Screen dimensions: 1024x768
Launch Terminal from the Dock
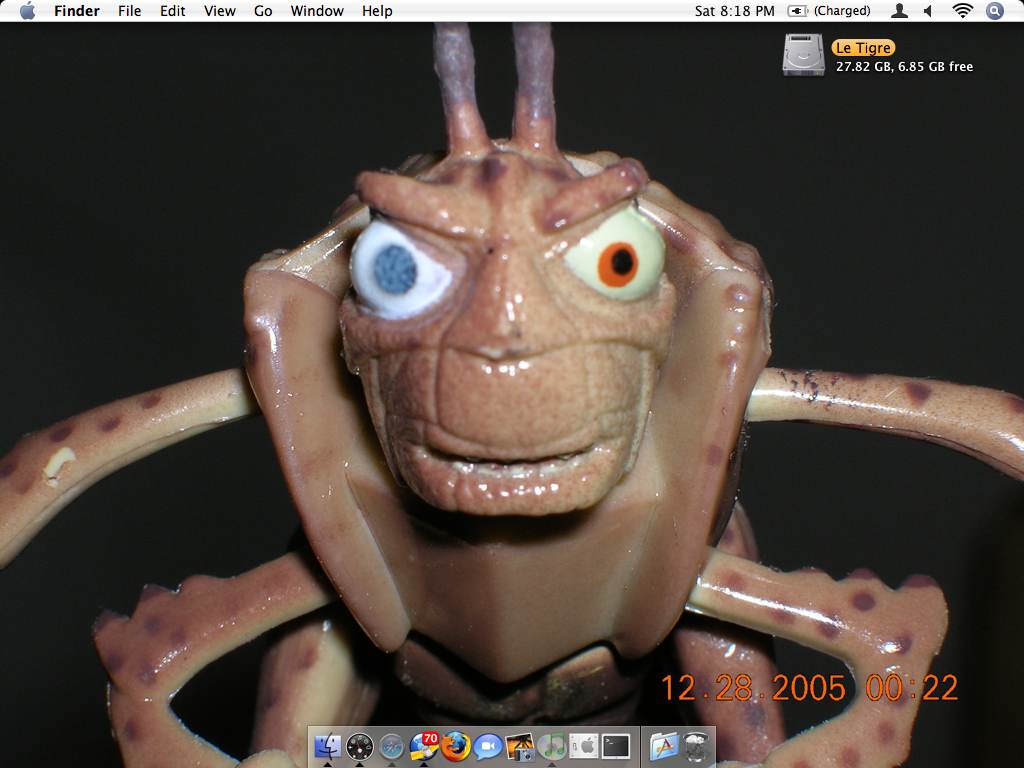pos(616,746)
